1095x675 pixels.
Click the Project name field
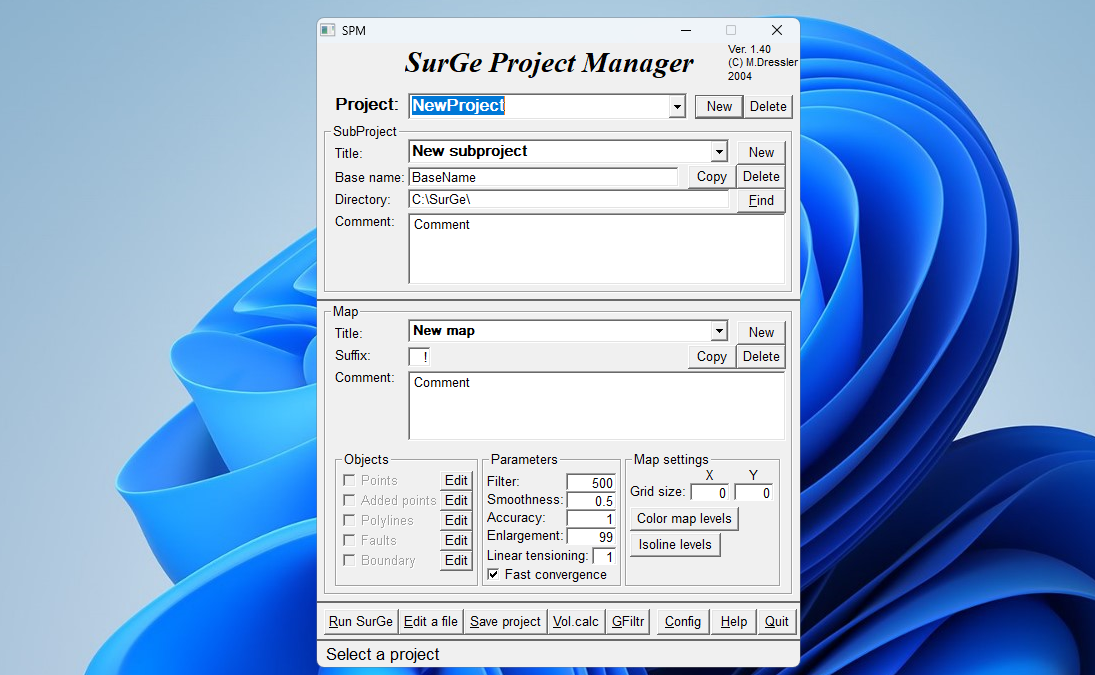539,106
